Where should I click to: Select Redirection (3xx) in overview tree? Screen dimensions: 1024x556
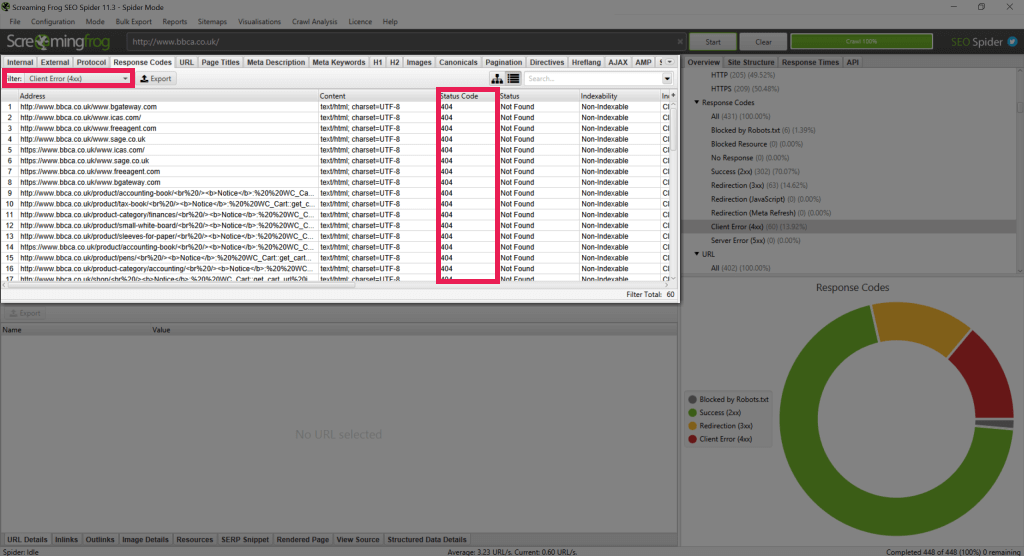759,185
